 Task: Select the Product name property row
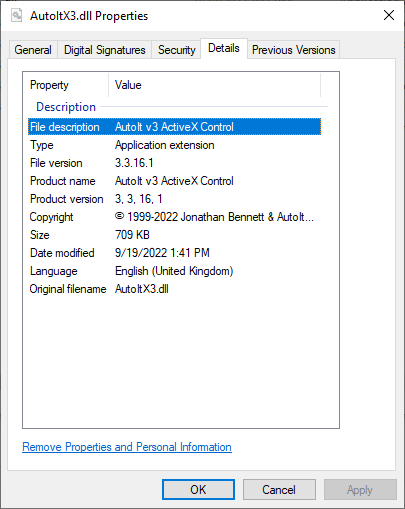click(174, 181)
